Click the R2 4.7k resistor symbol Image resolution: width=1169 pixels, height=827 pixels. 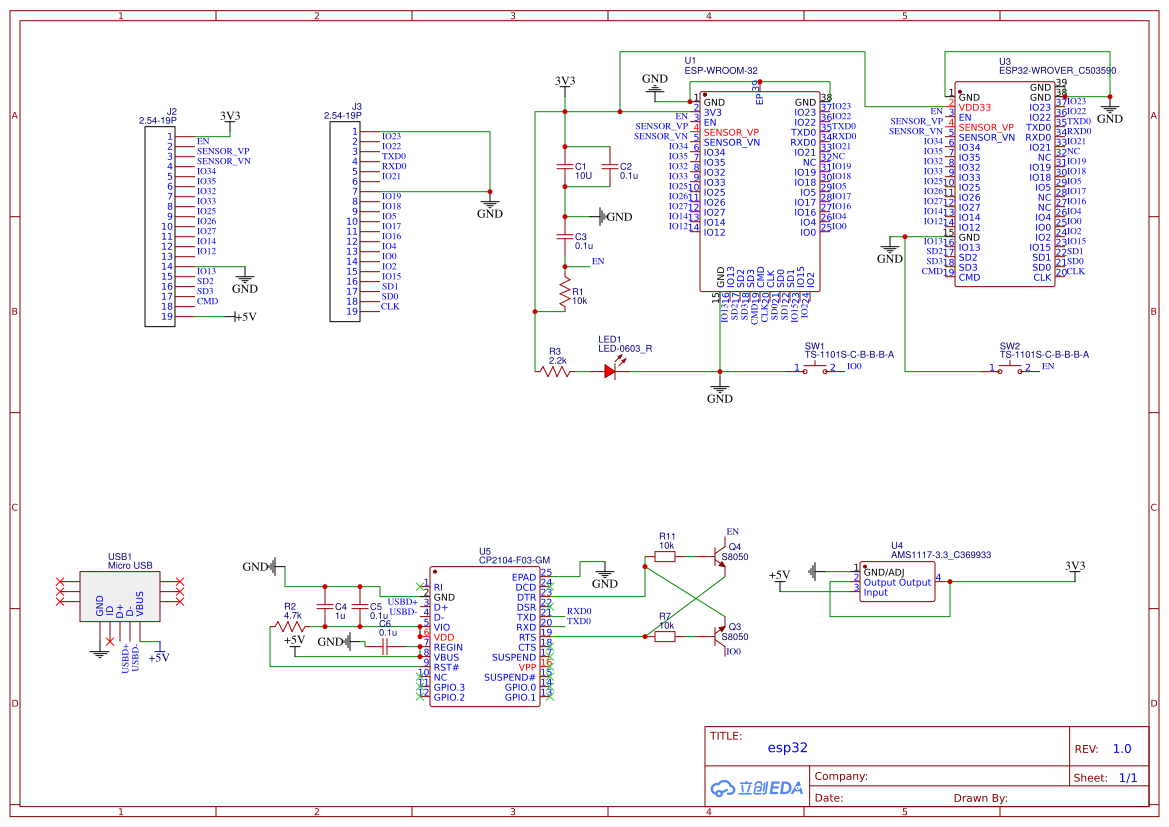pyautogui.click(x=290, y=626)
